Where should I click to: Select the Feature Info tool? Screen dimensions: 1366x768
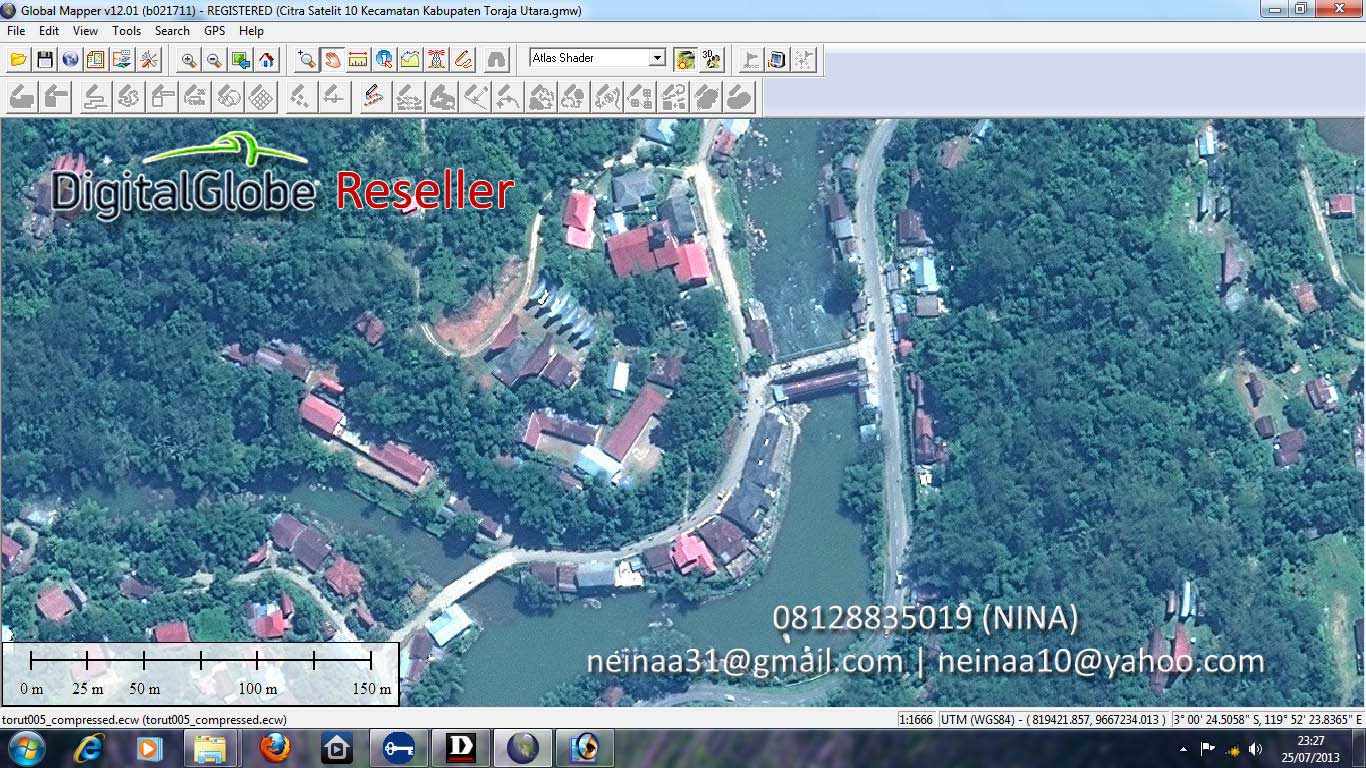(x=383, y=59)
